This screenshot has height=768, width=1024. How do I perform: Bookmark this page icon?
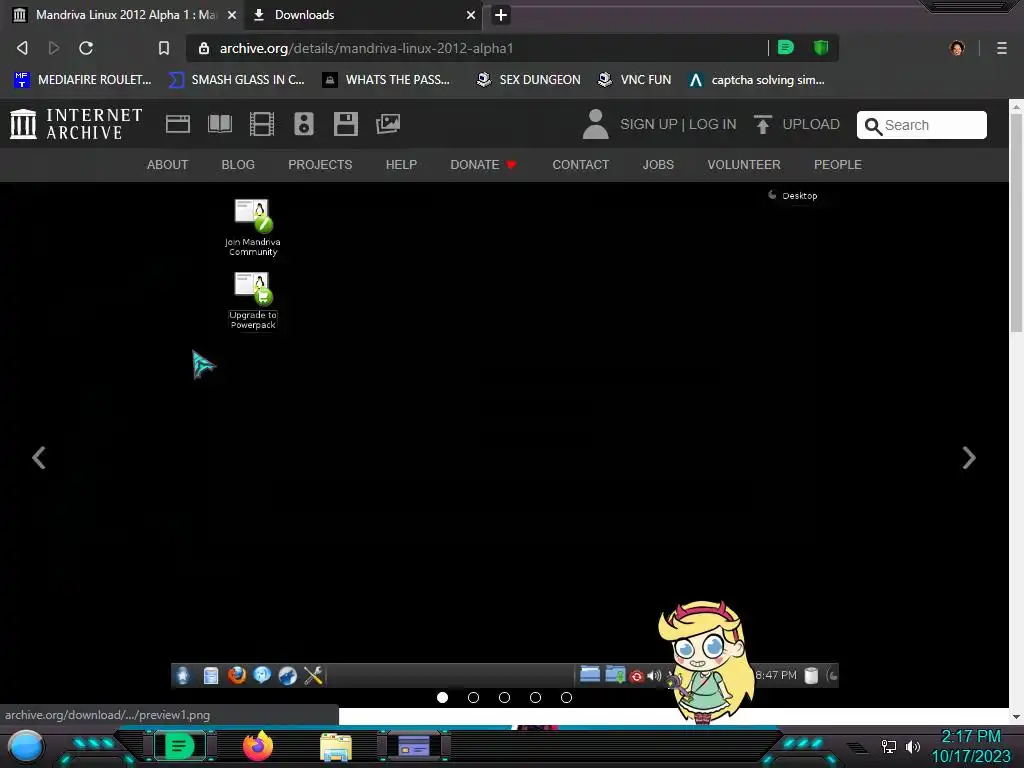pos(164,48)
